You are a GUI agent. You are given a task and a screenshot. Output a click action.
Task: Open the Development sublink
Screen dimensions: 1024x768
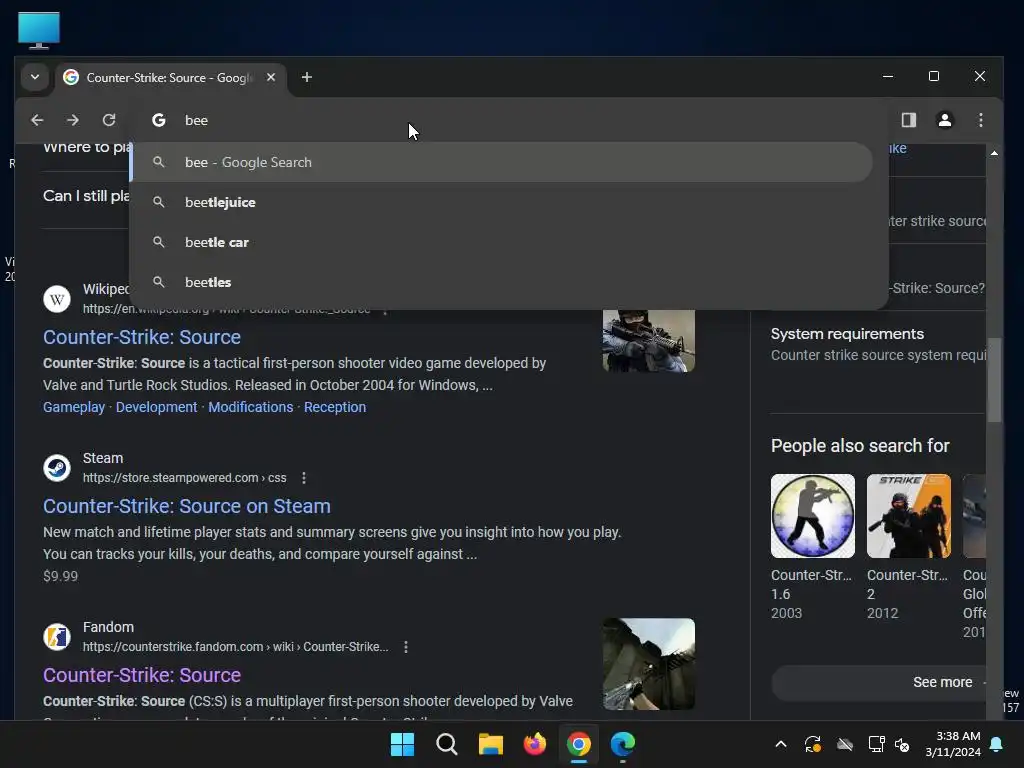[x=157, y=407]
